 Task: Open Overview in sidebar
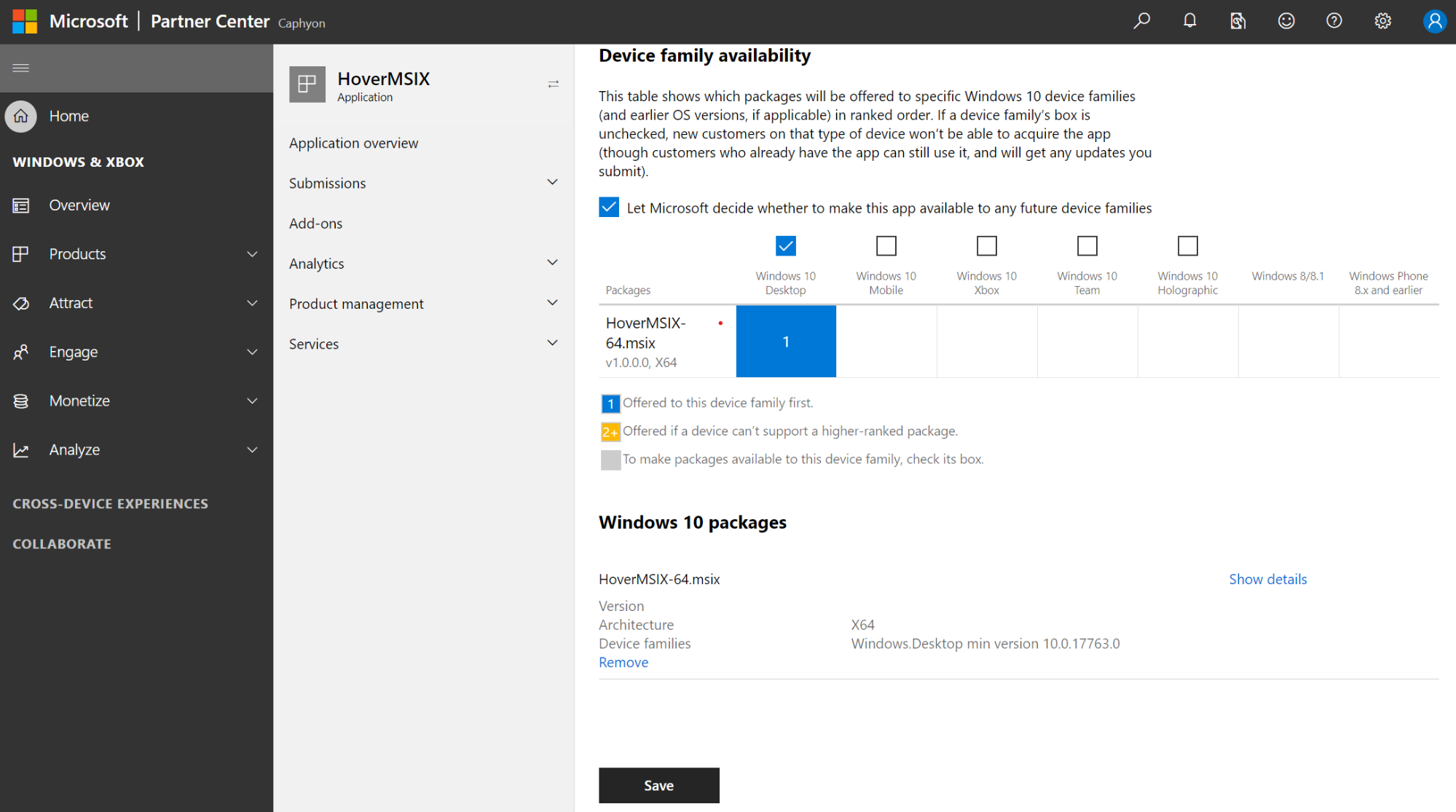coord(79,205)
